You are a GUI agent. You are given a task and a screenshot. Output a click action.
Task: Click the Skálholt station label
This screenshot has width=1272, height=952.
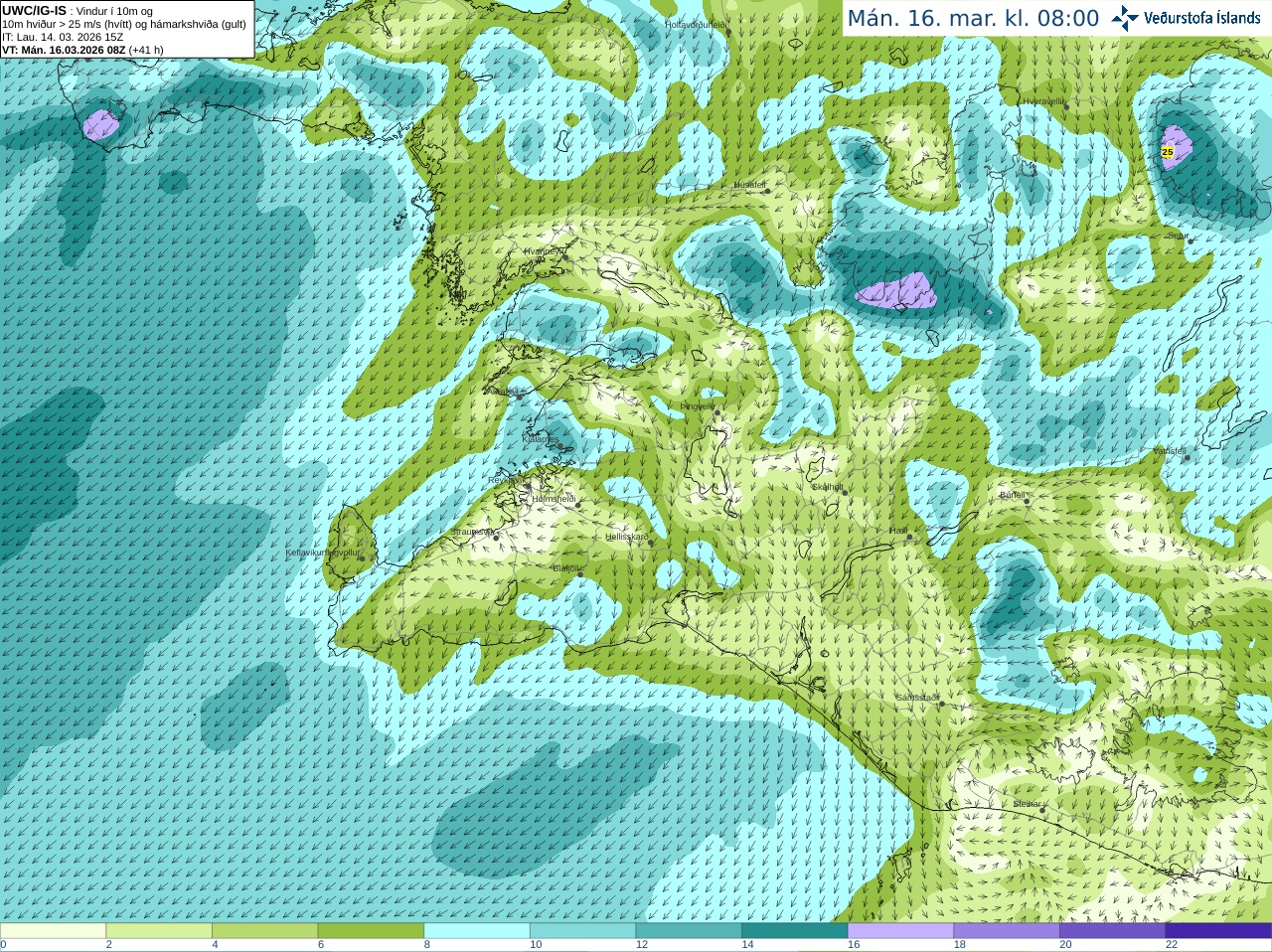827,487
